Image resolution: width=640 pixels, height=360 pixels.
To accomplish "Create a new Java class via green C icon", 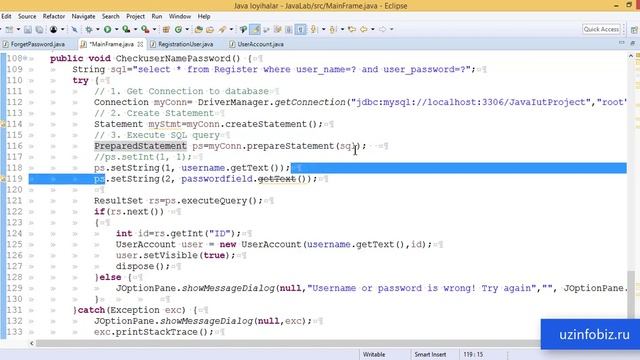I will [x=178, y=29].
